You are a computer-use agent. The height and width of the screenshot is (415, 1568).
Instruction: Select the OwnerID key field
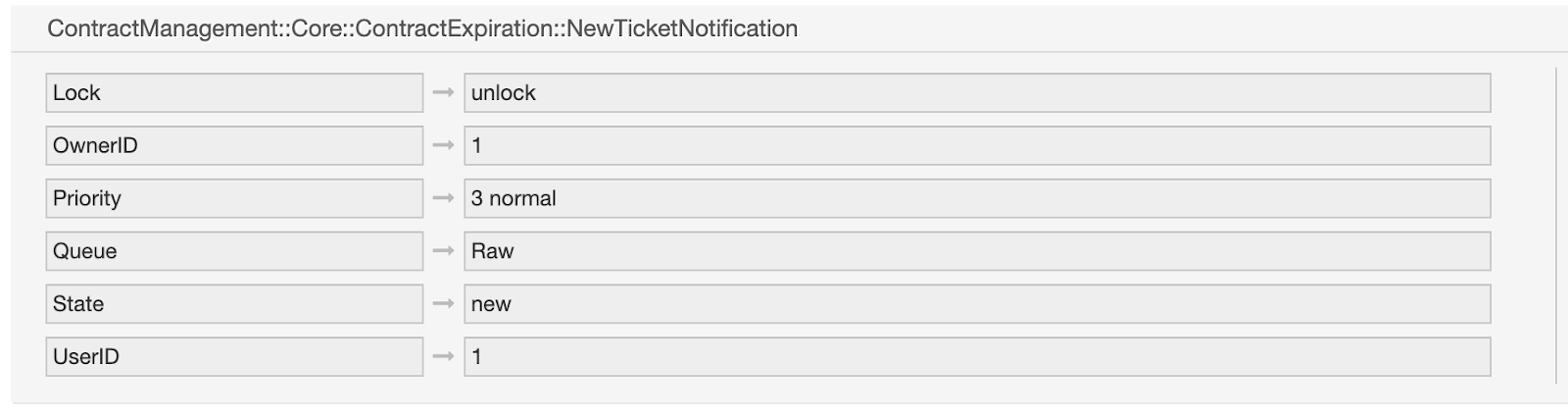click(x=234, y=145)
